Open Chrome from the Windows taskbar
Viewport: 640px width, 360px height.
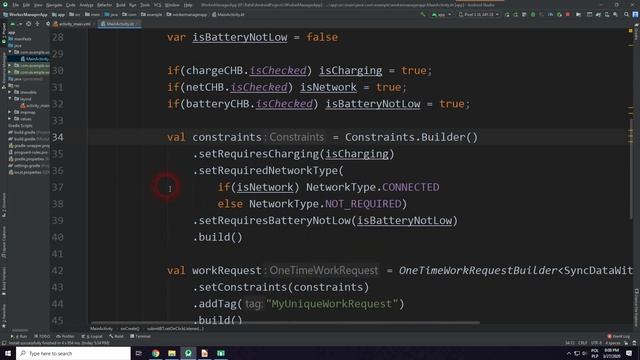point(156,353)
